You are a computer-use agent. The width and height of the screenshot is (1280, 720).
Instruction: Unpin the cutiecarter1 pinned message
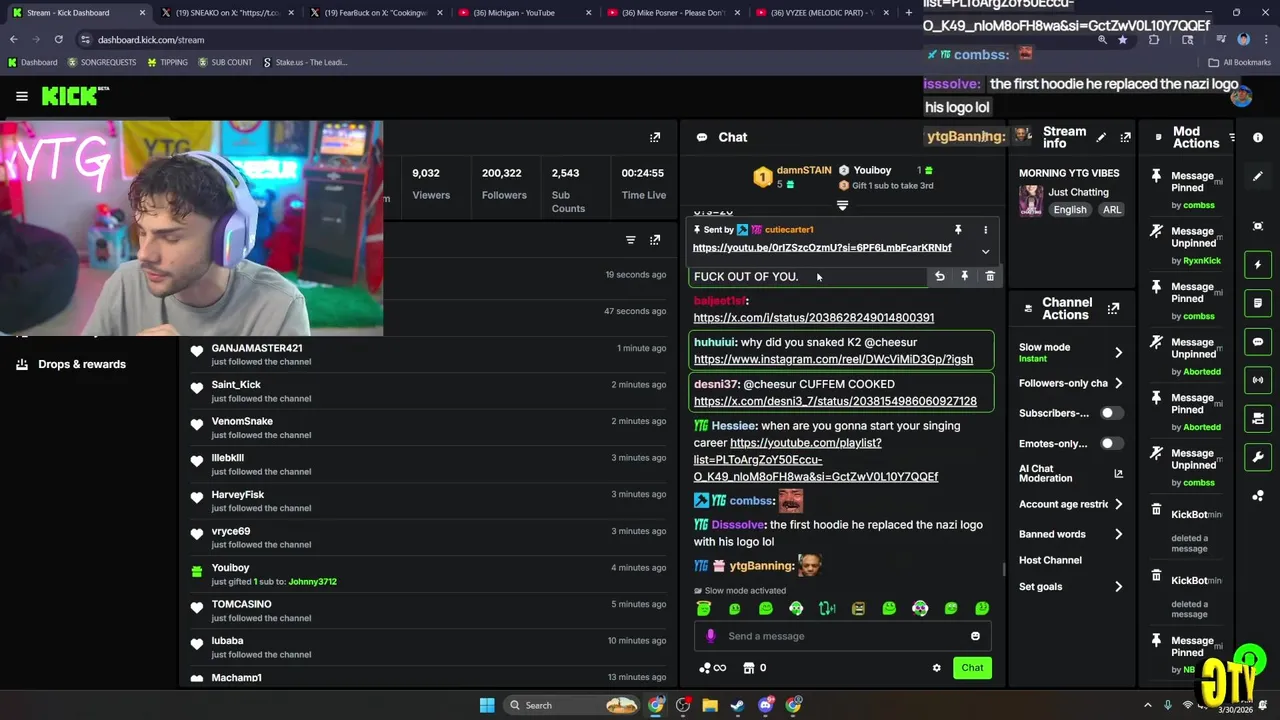(958, 230)
